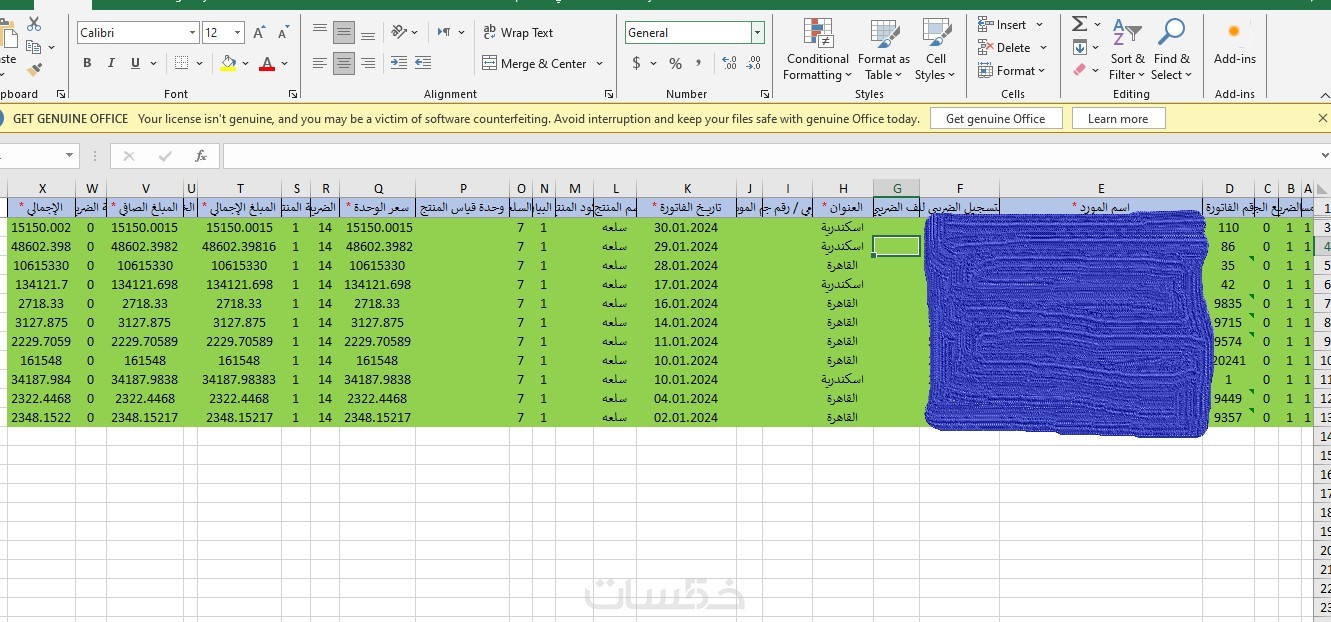This screenshot has height=622, width=1331.
Task: Open the font size 12 dropdown
Action: tap(238, 33)
